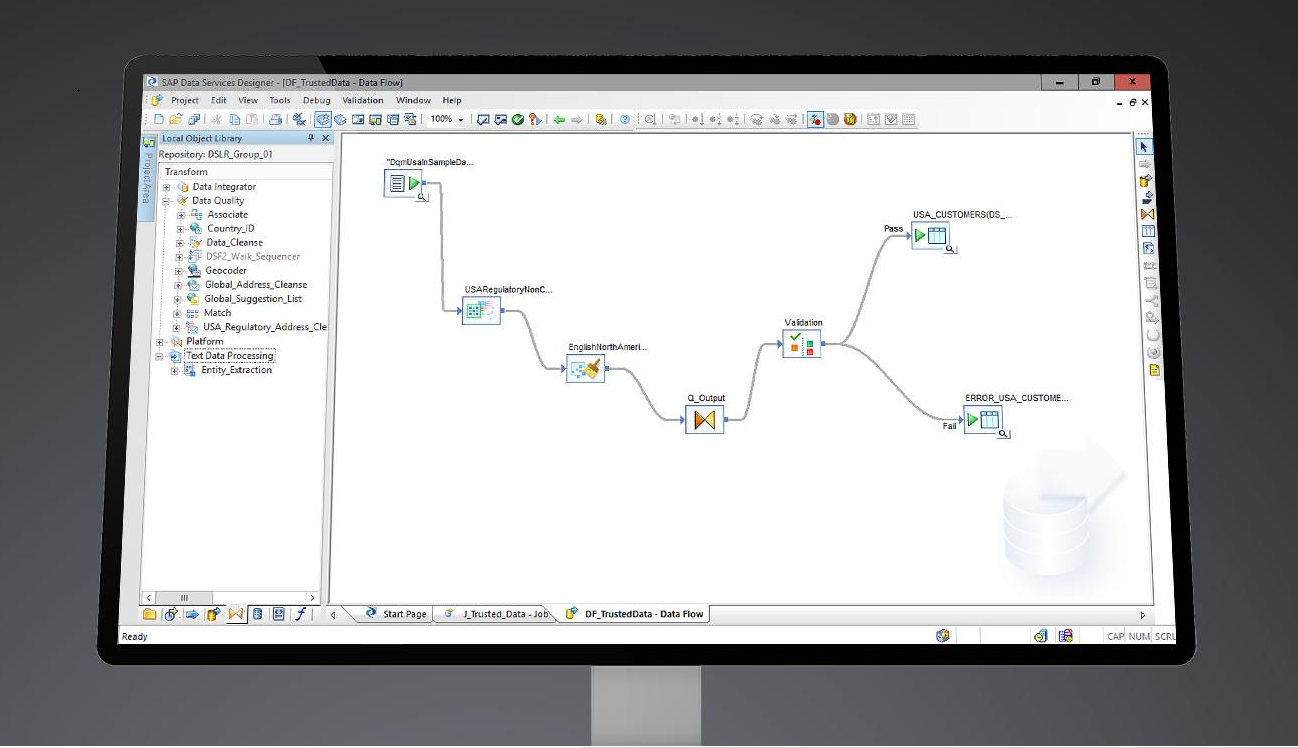Select the DF_TrustedData - Data Flow tab
Screen dimensions: 1298x748
pos(634,614)
